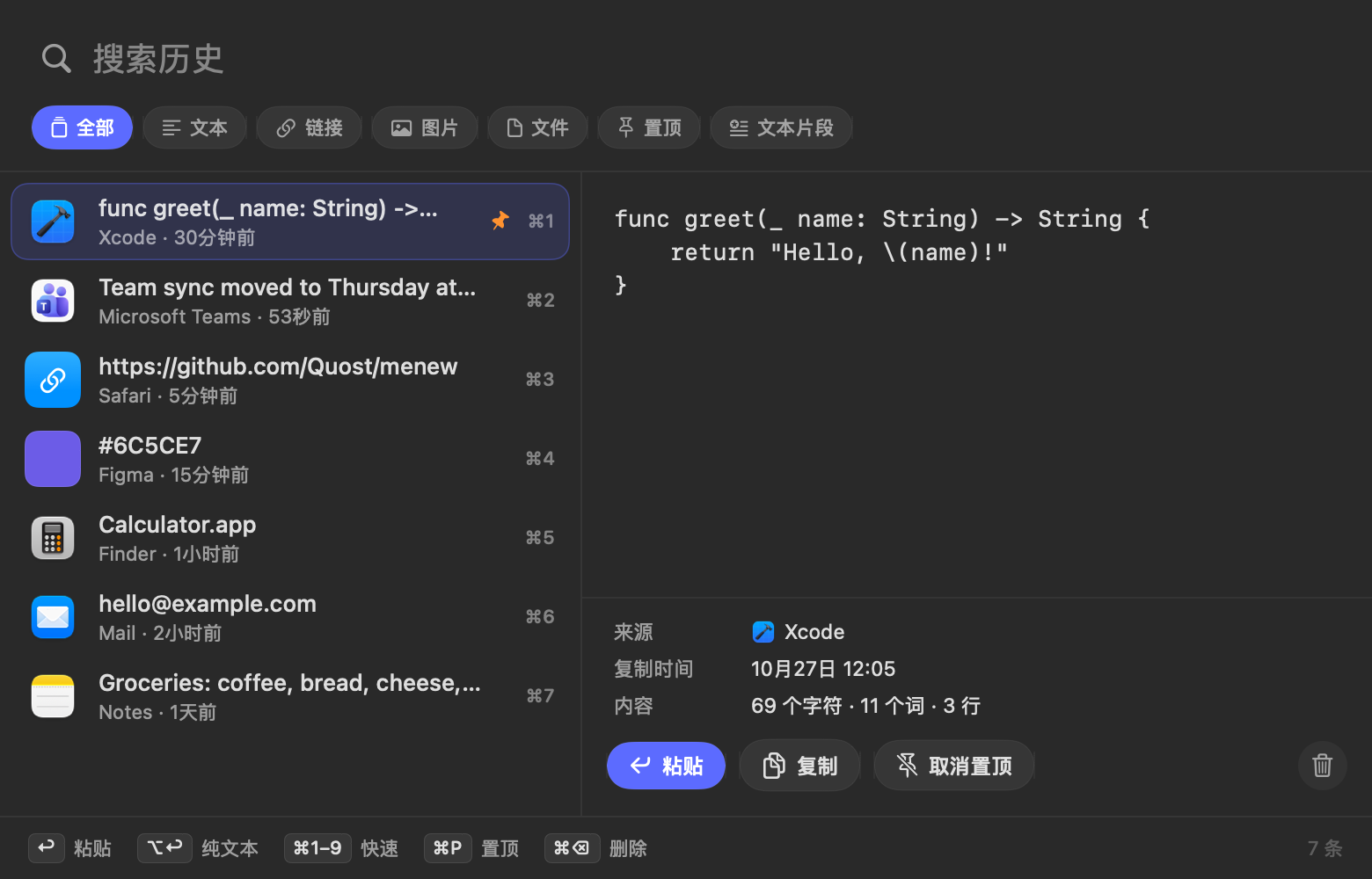This screenshot has width=1372, height=879.
Task: Click the orange pin icon on greet row
Action: (x=500, y=220)
